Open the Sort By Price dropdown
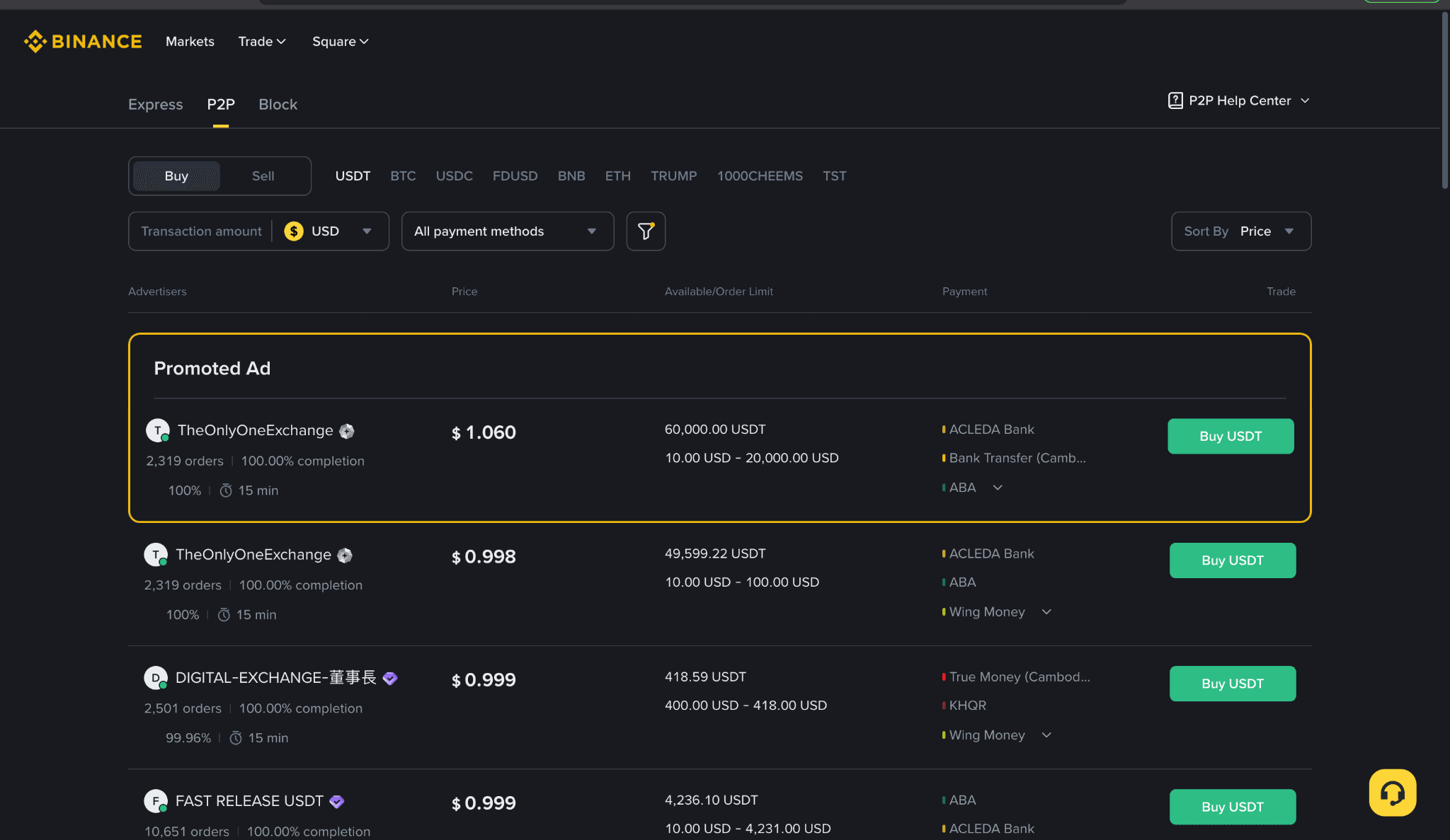The width and height of the screenshot is (1450, 840). click(1241, 231)
